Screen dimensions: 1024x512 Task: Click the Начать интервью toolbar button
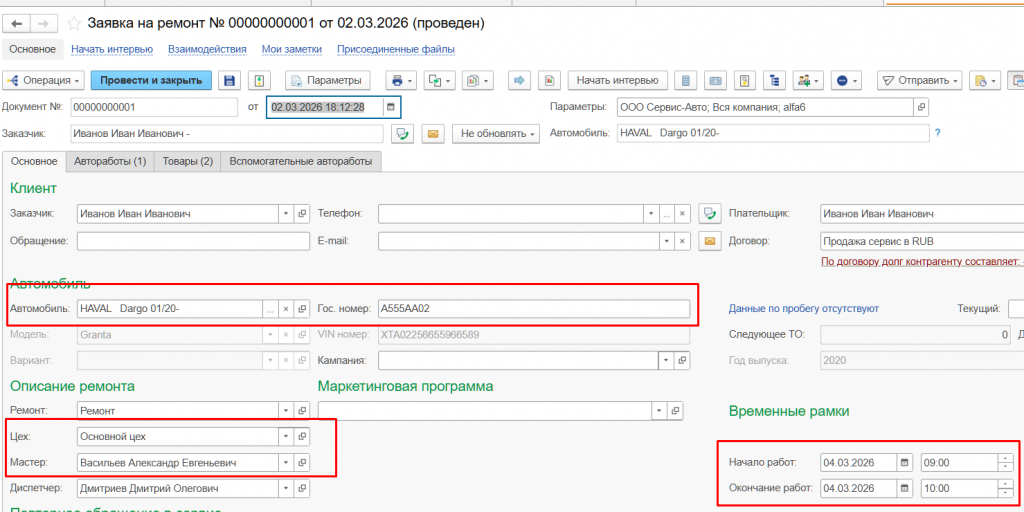coord(617,80)
